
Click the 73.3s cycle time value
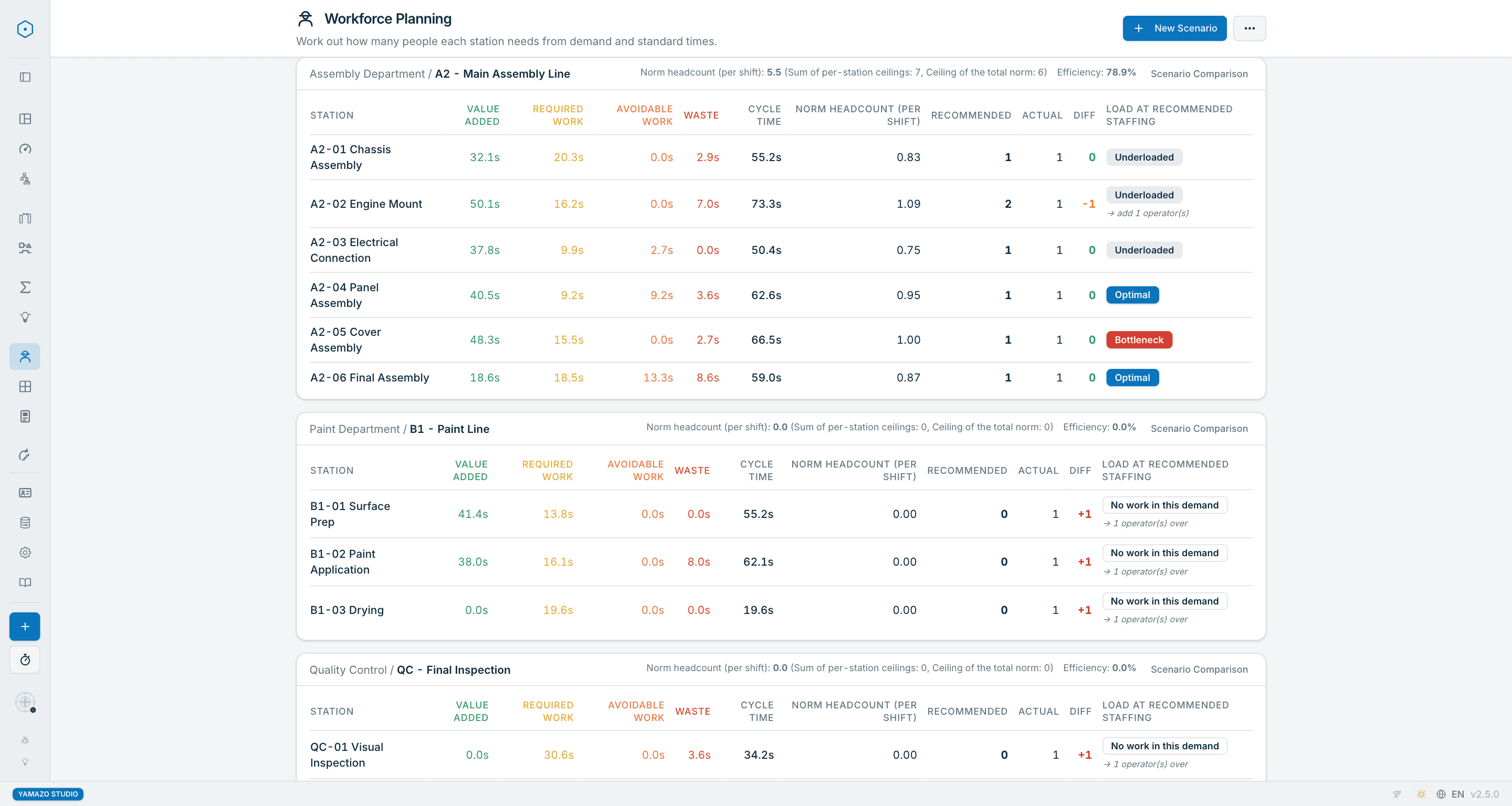pyautogui.click(x=766, y=204)
